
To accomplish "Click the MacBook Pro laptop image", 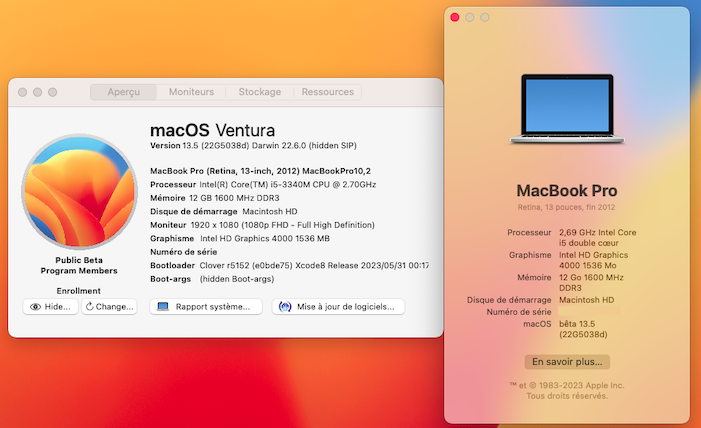I will [567, 109].
